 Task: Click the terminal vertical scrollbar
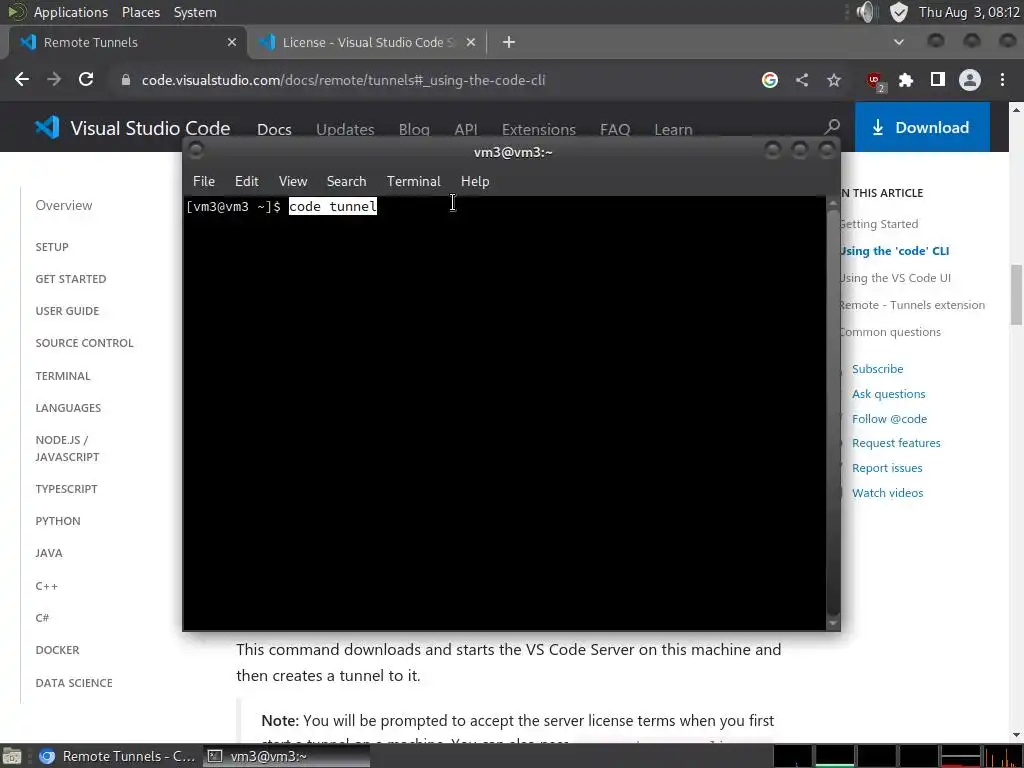833,411
